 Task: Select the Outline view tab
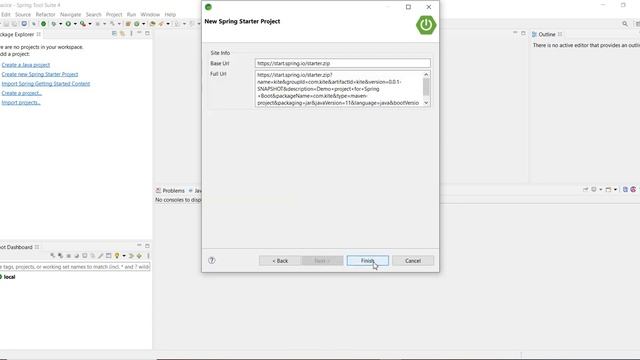[x=547, y=34]
